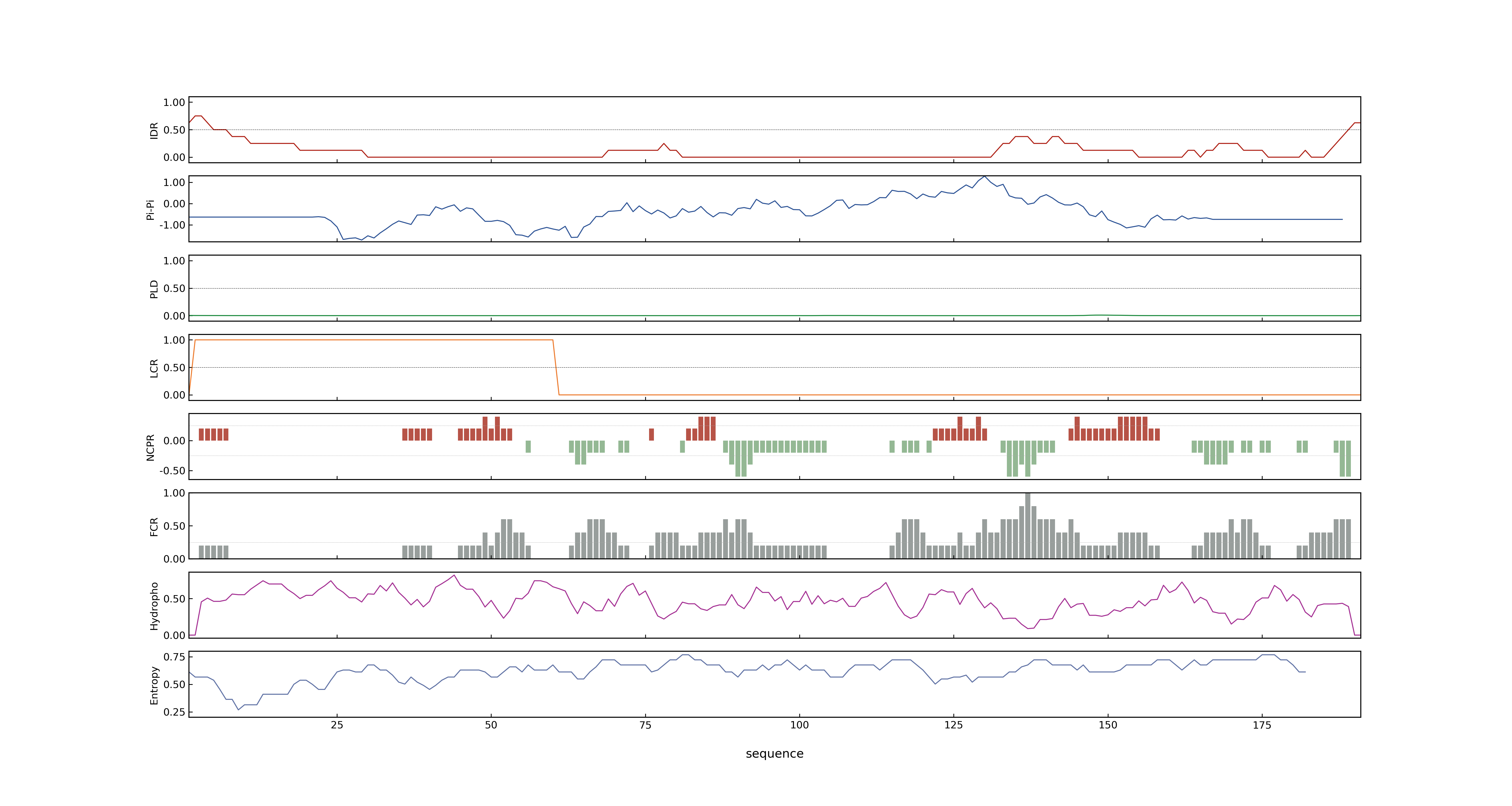Select the Entropy y-axis label
Viewport: 1512px width, 806px height.
[x=154, y=685]
